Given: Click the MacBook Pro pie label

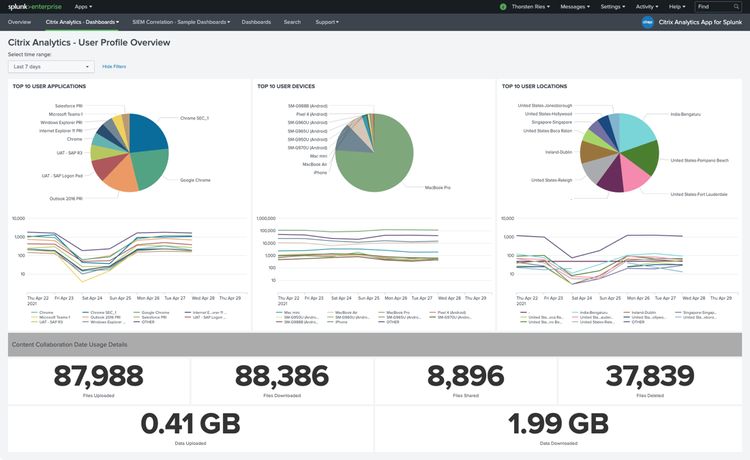Looking at the screenshot, I should click(x=438, y=188).
